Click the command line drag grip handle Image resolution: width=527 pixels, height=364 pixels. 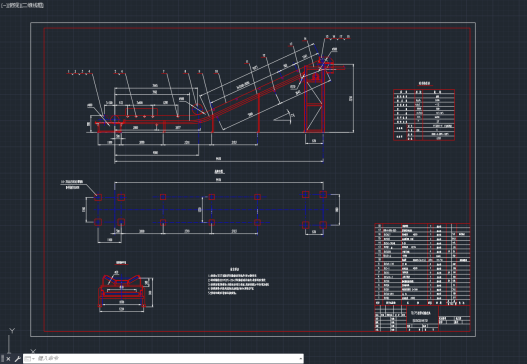click(3, 359)
